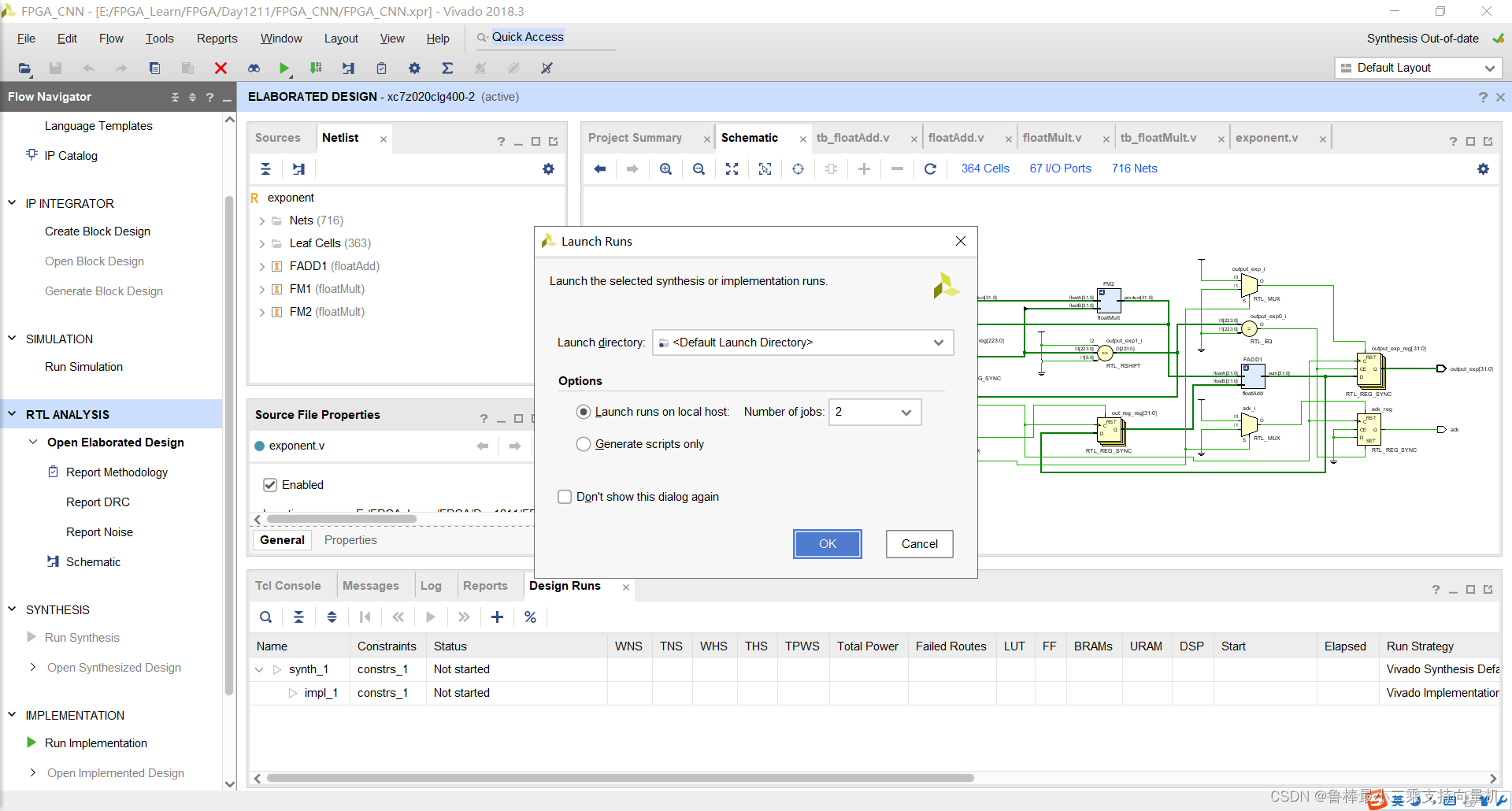Collapse the RTL ANALYSIS section
This screenshot has height=811, width=1512.
[12, 414]
